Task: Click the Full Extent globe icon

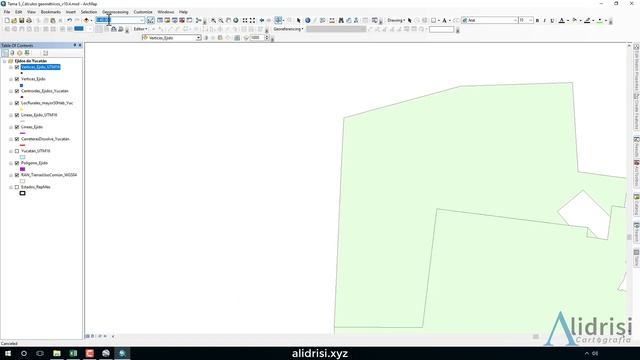Action: point(236,20)
